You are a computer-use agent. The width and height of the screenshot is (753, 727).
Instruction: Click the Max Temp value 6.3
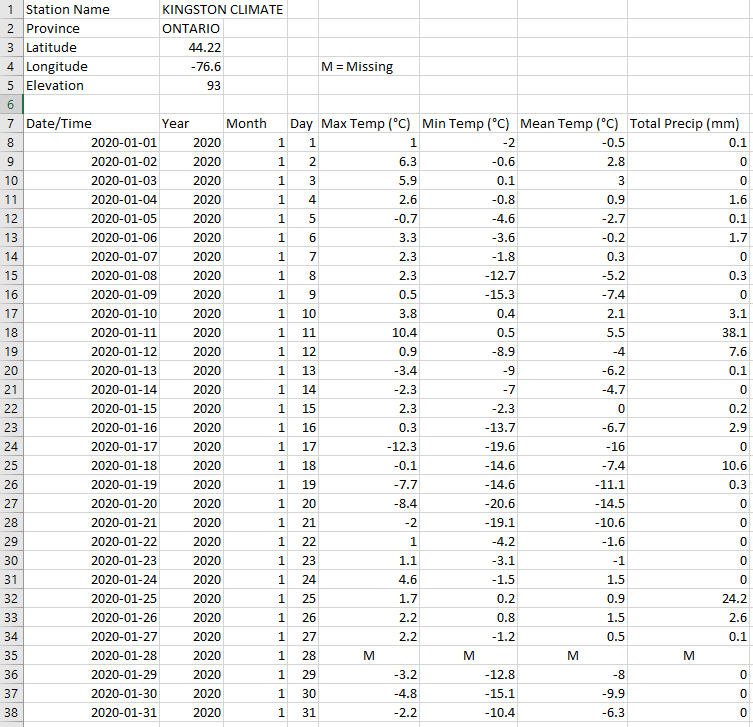click(x=369, y=162)
